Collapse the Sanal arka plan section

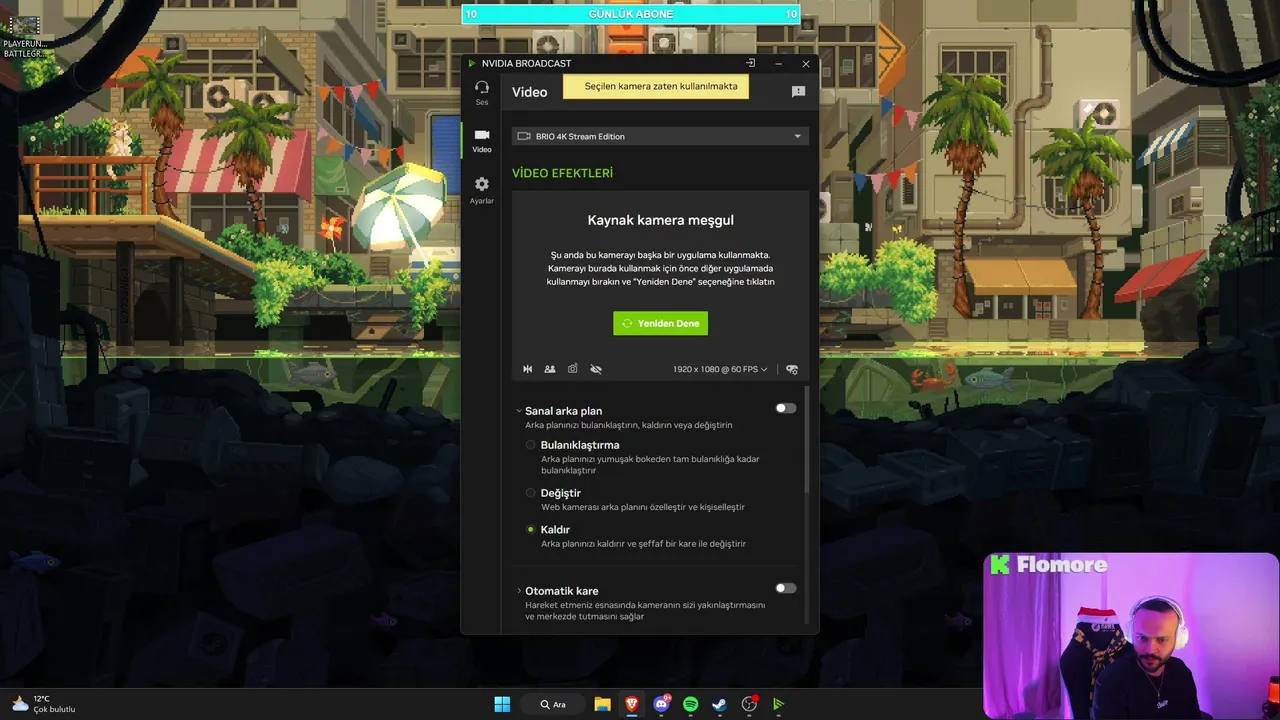pyautogui.click(x=519, y=411)
